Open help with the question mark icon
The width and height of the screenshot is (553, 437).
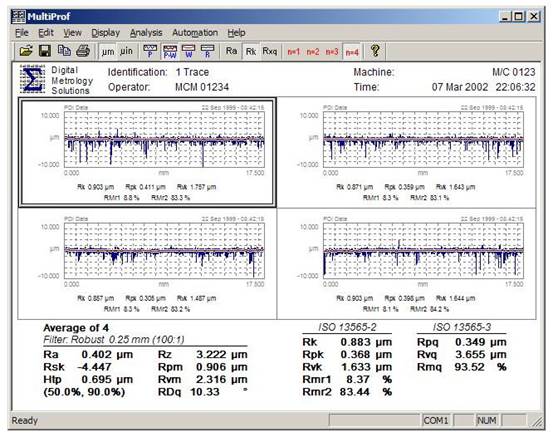[x=375, y=51]
